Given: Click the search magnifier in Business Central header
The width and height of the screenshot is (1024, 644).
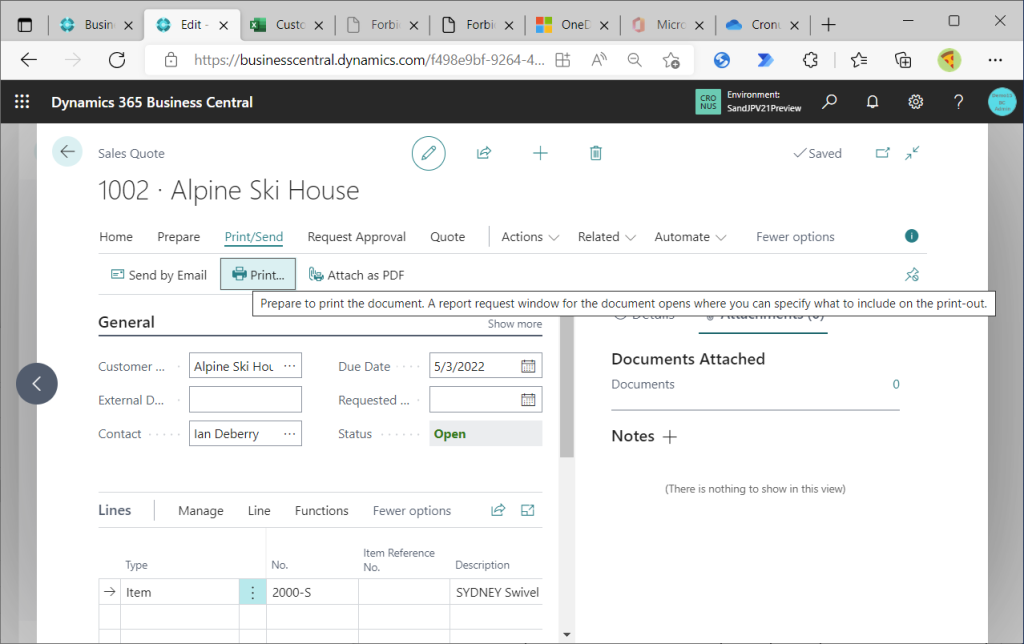Looking at the screenshot, I should pos(829,102).
